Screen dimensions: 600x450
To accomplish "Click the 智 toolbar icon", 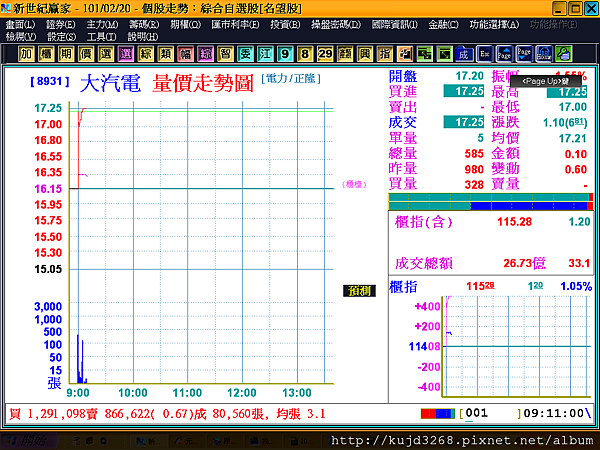I will pos(225,54).
